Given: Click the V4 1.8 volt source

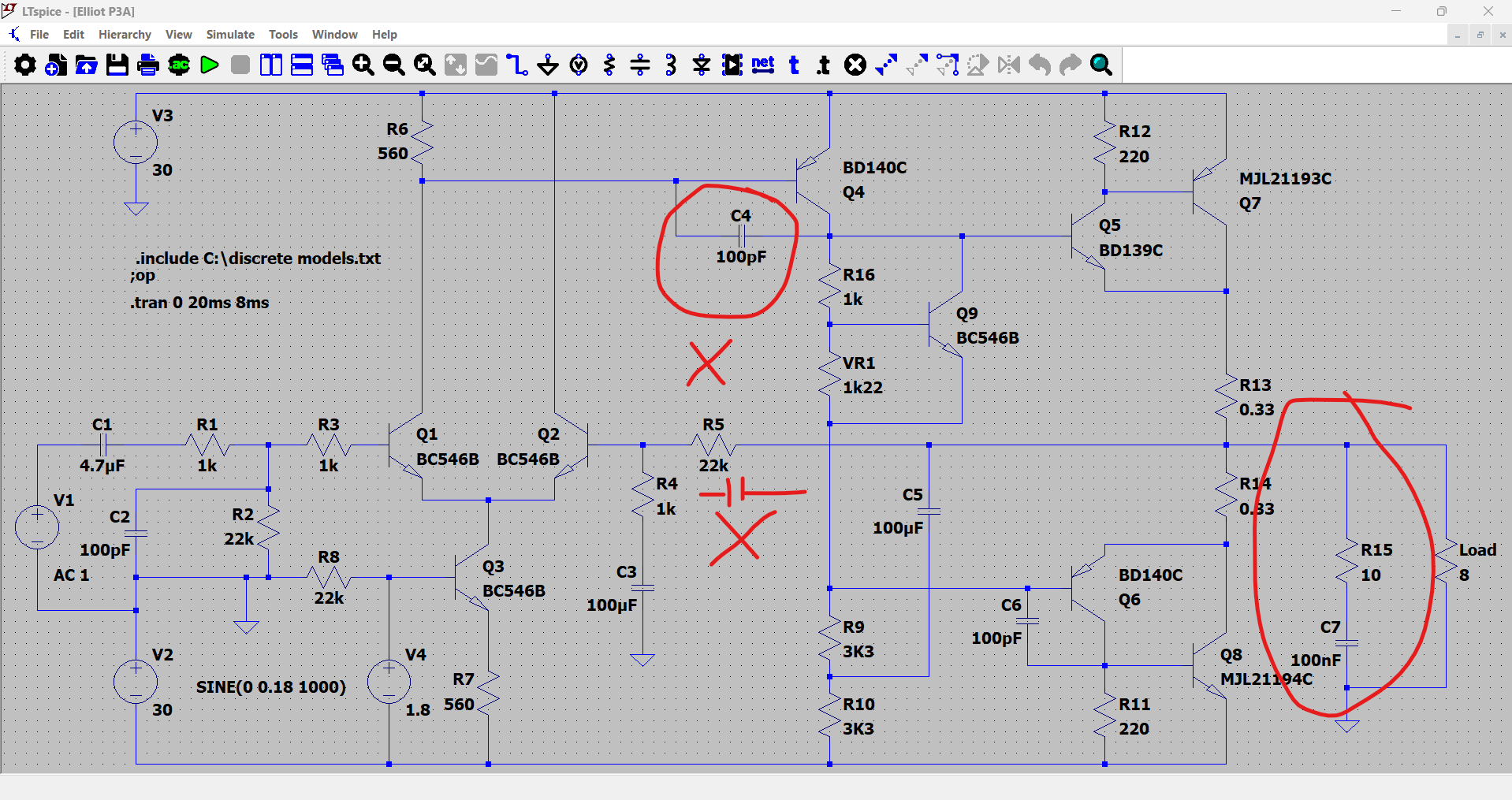Looking at the screenshot, I should 389,682.
